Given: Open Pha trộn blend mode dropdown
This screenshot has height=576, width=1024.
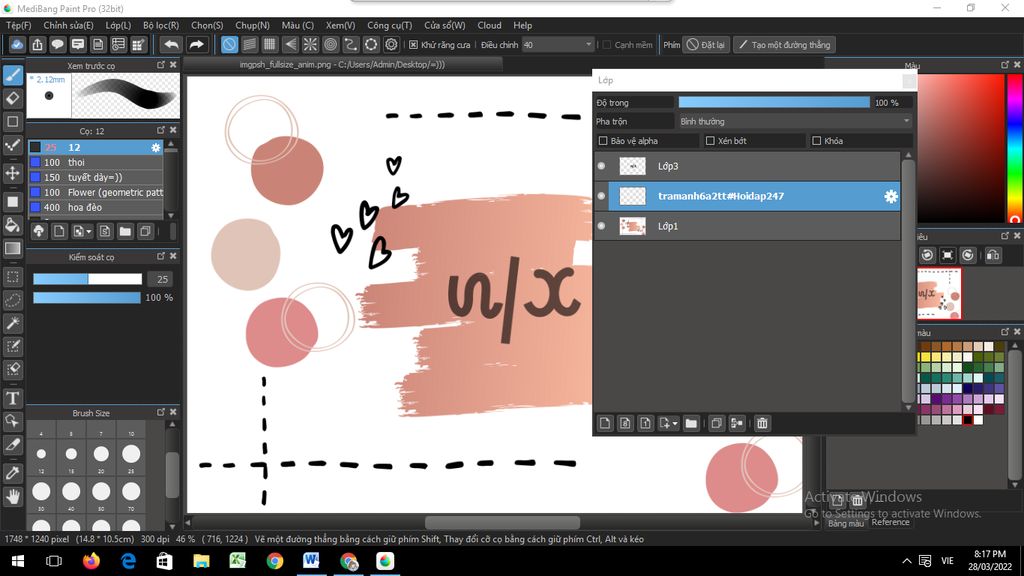Looking at the screenshot, I should click(x=794, y=121).
